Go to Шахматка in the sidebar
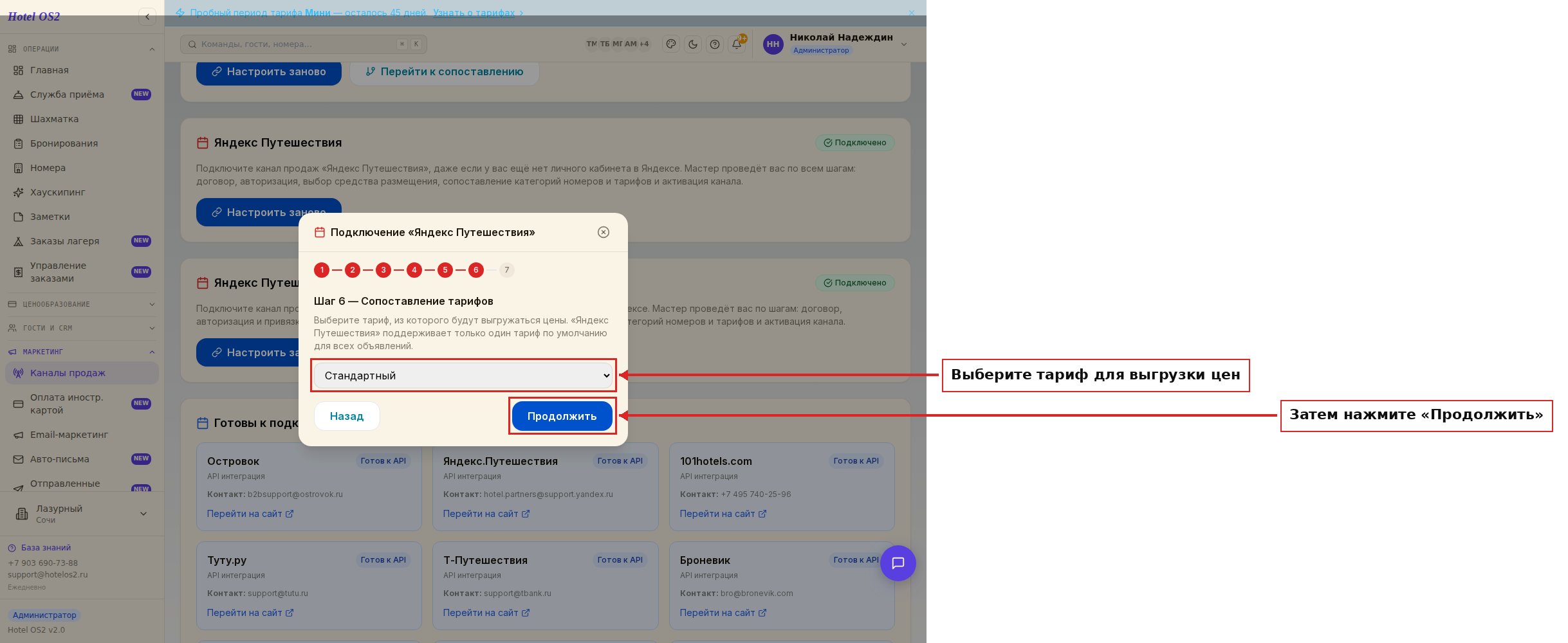 pyautogui.click(x=54, y=119)
